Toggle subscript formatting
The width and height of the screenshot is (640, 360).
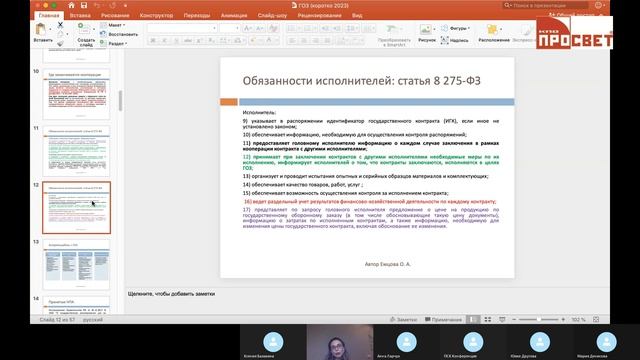coord(211,40)
